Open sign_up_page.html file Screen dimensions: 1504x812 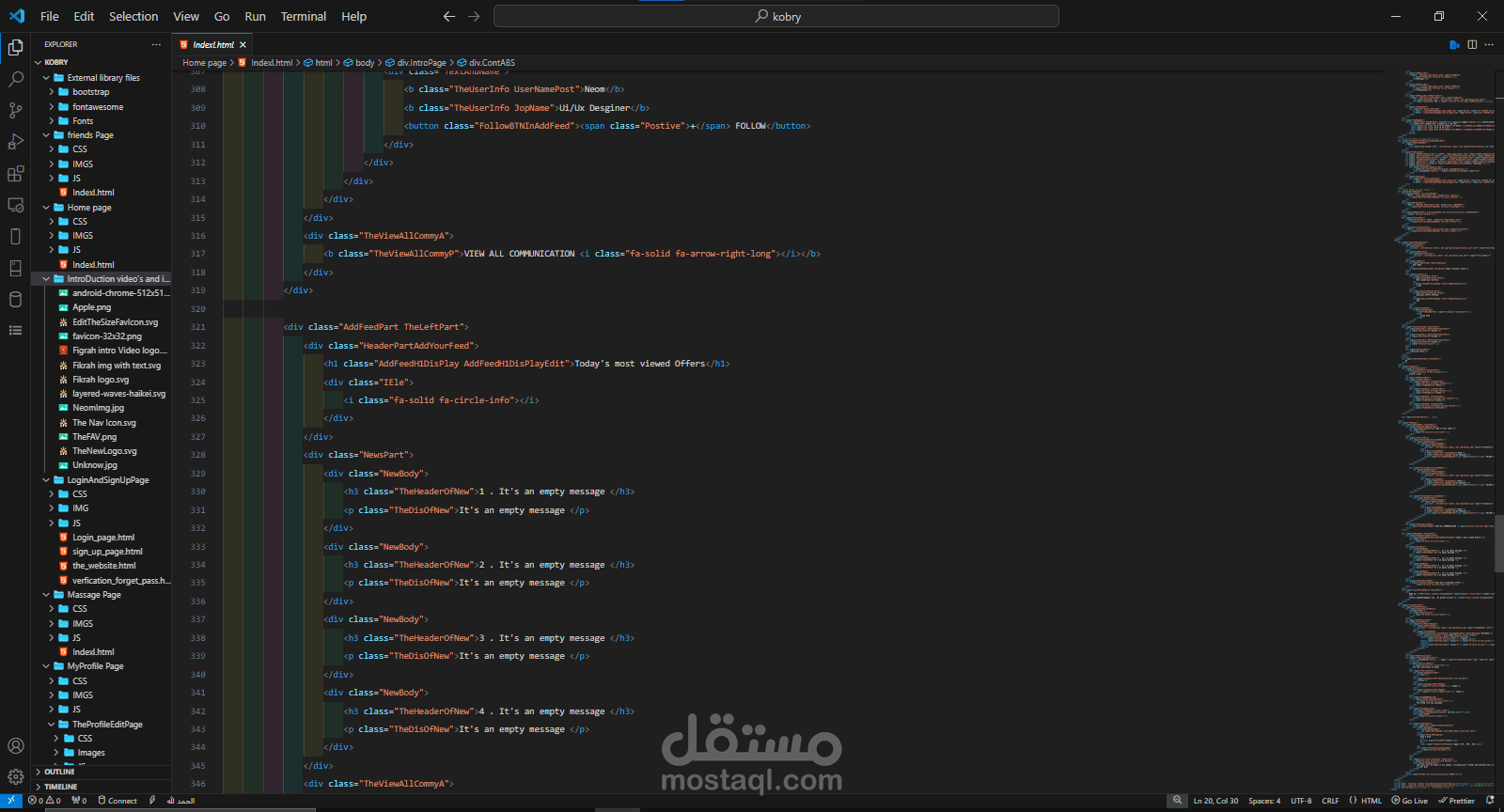102,552
